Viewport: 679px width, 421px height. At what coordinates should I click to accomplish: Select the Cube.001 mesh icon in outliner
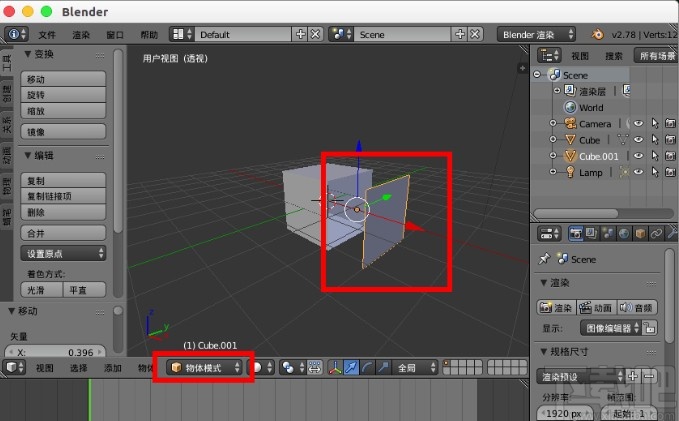pos(570,155)
